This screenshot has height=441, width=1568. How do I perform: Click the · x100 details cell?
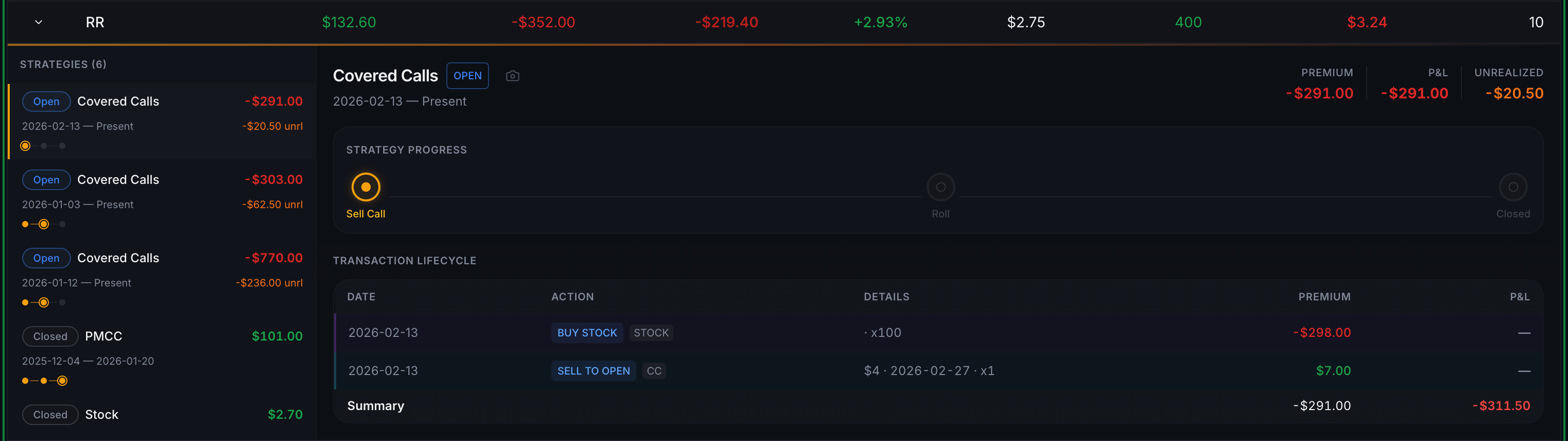[x=883, y=333]
